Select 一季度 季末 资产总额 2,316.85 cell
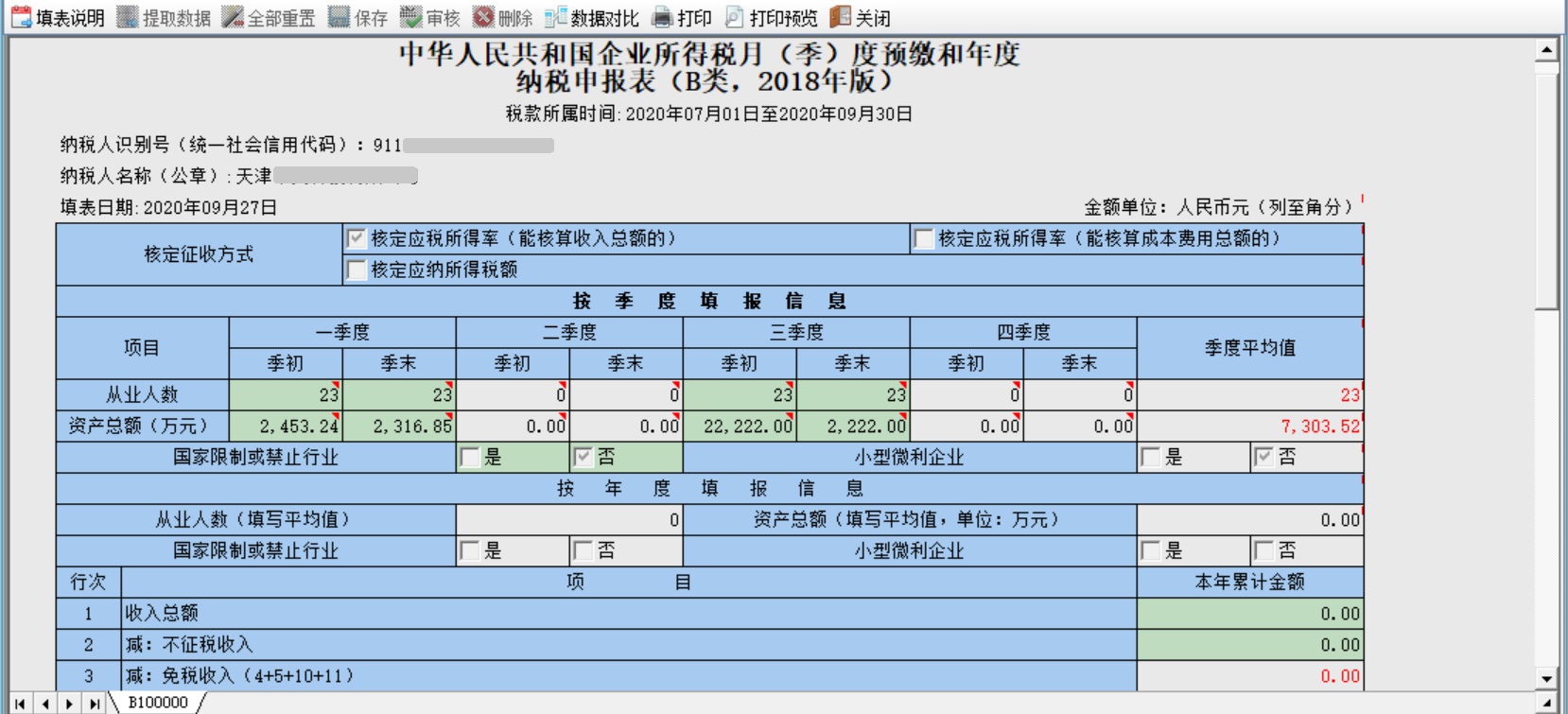This screenshot has width=1568, height=714. click(x=399, y=426)
